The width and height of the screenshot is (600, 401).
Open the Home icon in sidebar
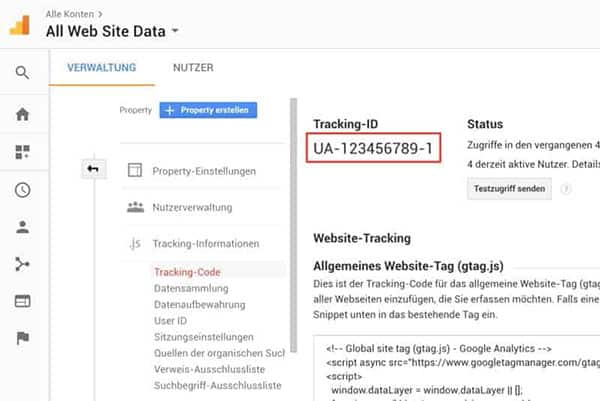pyautogui.click(x=22, y=113)
